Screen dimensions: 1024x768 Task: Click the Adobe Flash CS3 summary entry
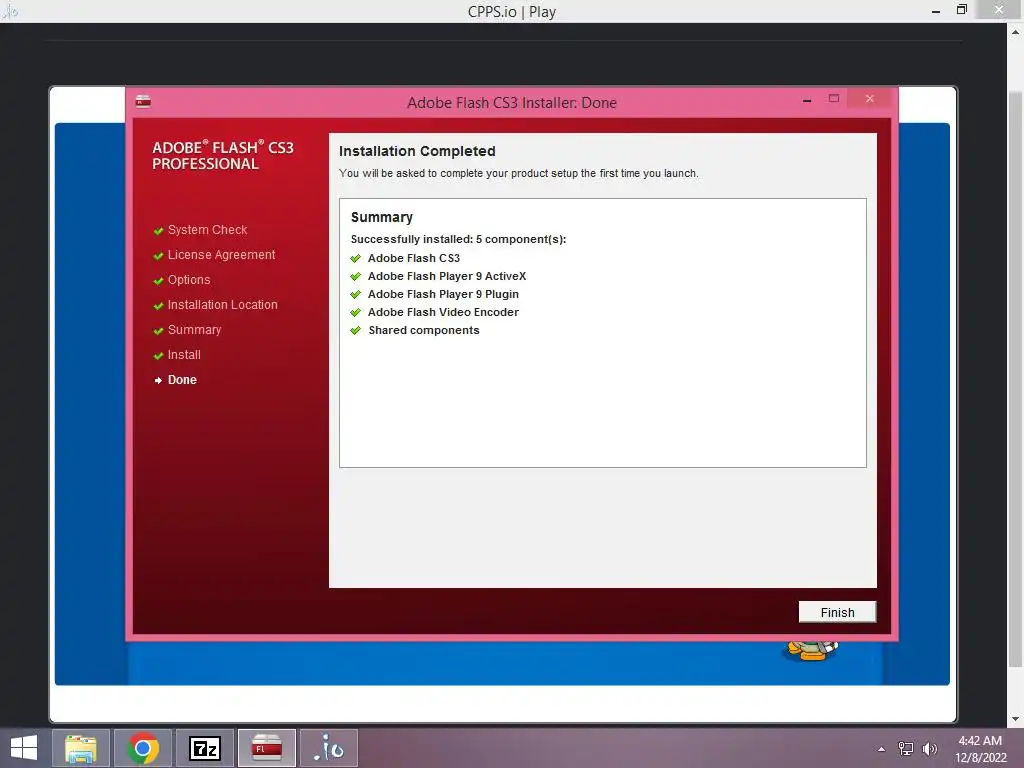tap(413, 258)
